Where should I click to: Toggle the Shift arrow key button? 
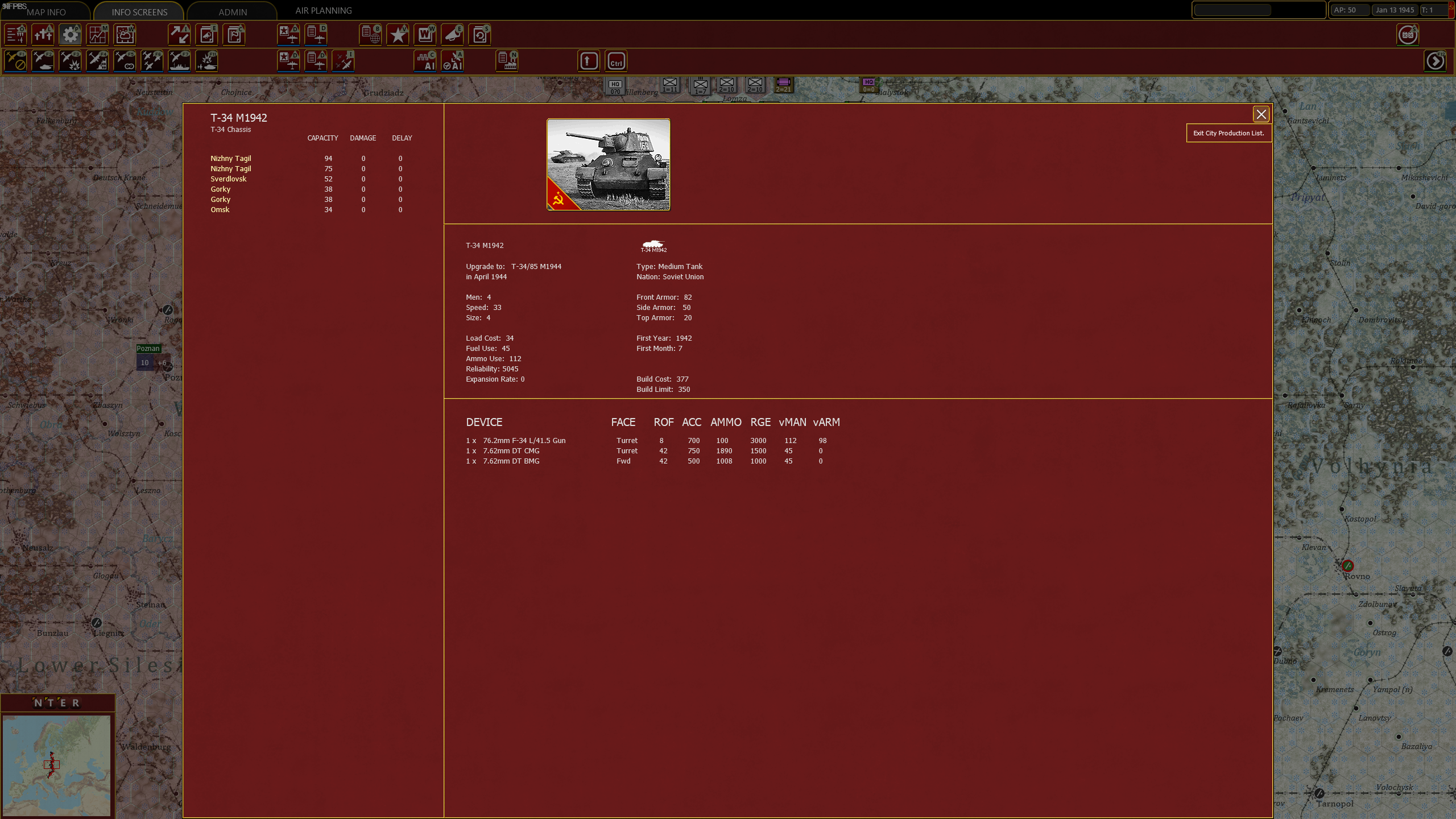(x=589, y=61)
